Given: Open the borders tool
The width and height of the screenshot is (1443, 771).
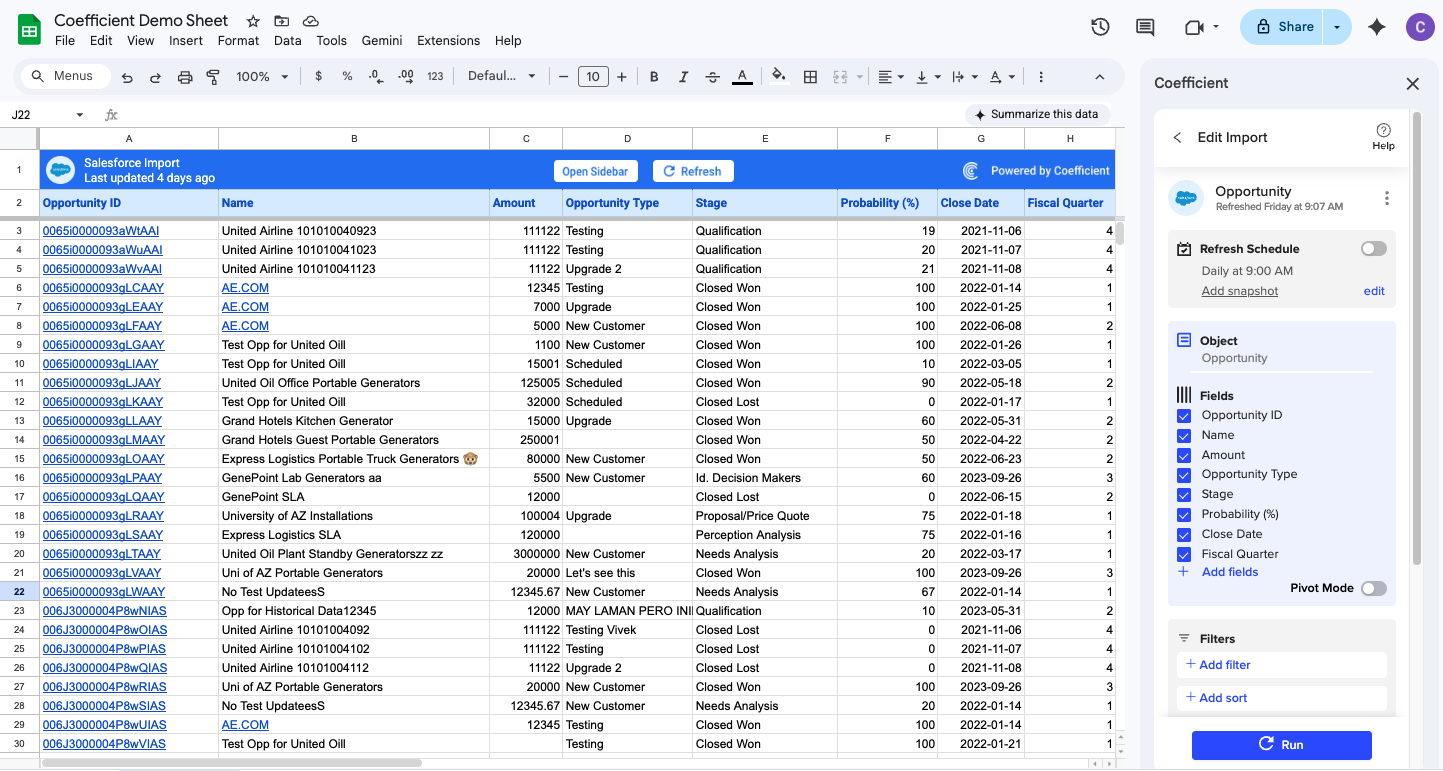Looking at the screenshot, I should (809, 76).
